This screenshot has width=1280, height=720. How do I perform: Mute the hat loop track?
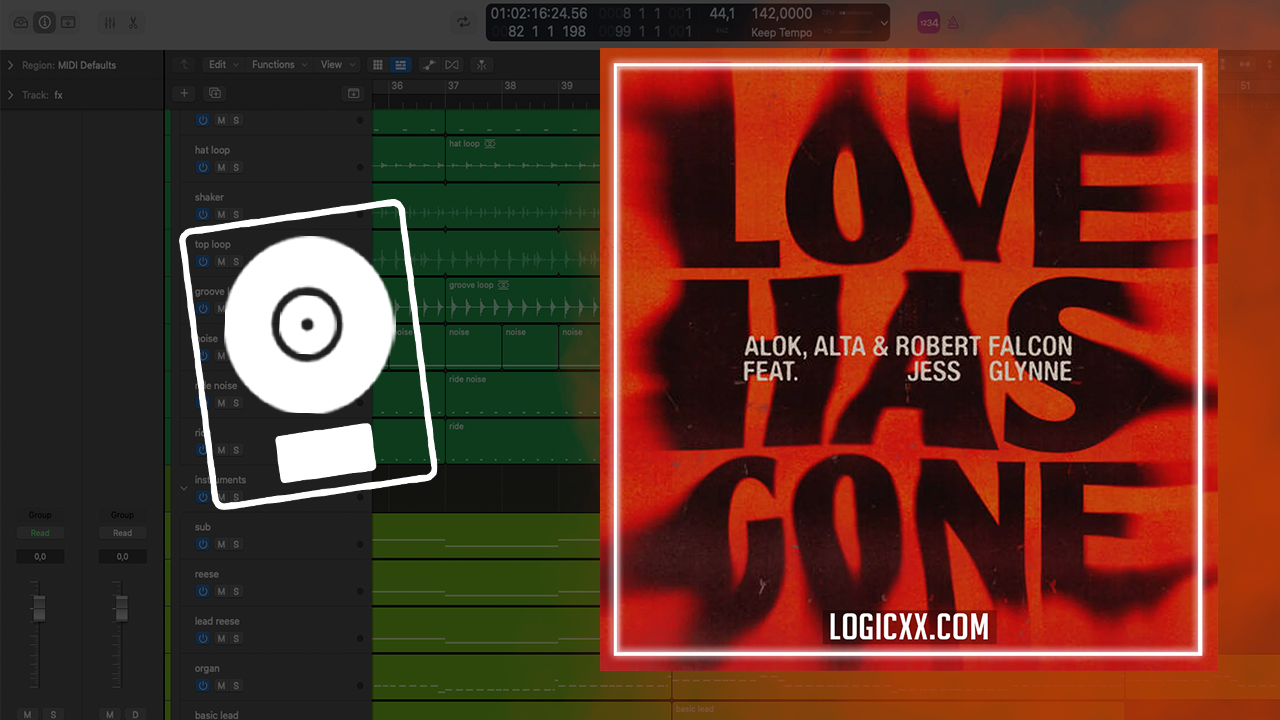pyautogui.click(x=221, y=167)
